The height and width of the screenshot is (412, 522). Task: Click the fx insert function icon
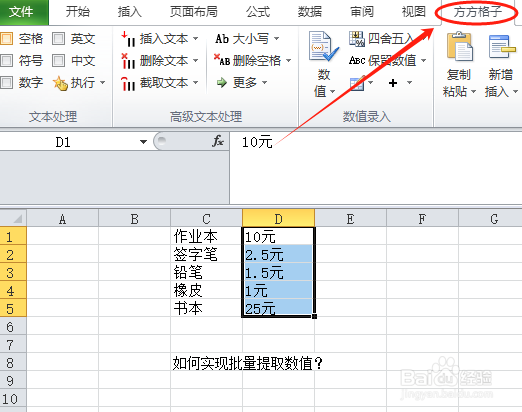[x=218, y=141]
